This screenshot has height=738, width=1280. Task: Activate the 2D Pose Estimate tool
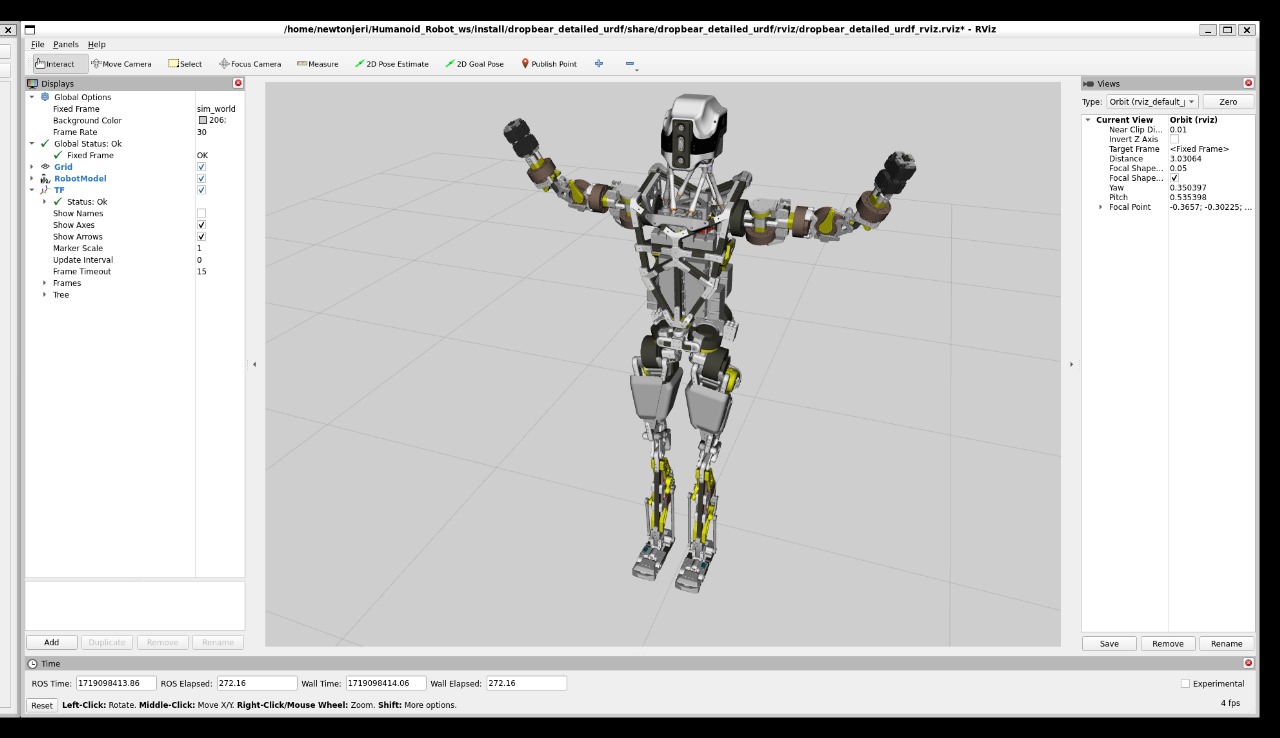[x=392, y=64]
